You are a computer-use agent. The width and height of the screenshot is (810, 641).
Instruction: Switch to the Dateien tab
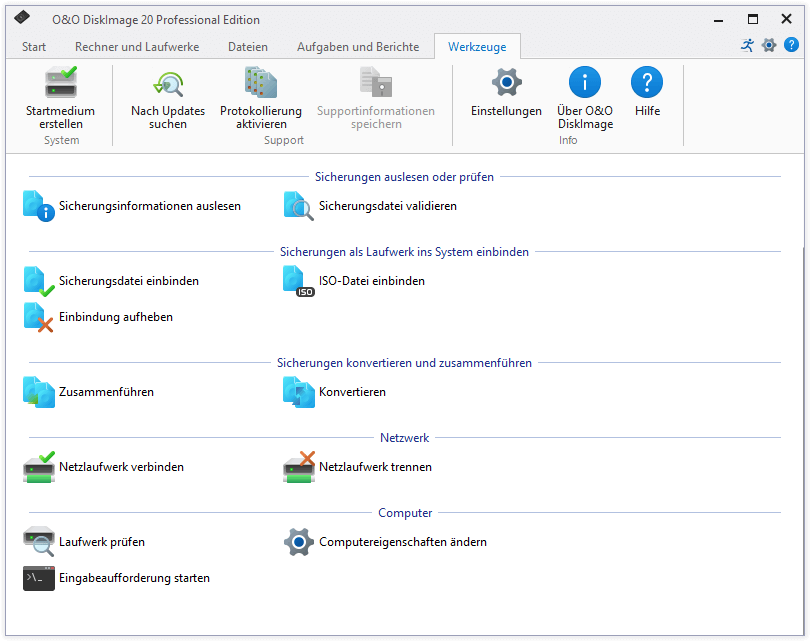pyautogui.click(x=248, y=47)
